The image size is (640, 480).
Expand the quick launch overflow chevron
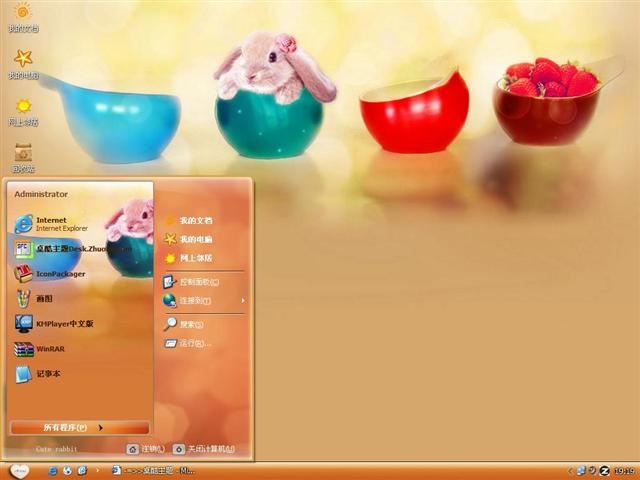point(97,471)
